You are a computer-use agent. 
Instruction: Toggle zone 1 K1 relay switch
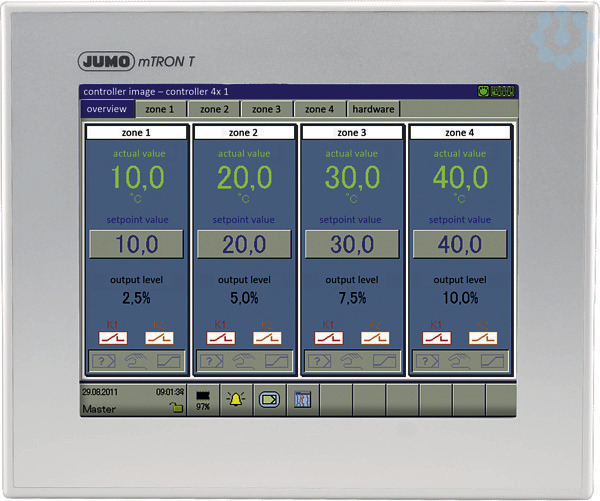[113, 338]
